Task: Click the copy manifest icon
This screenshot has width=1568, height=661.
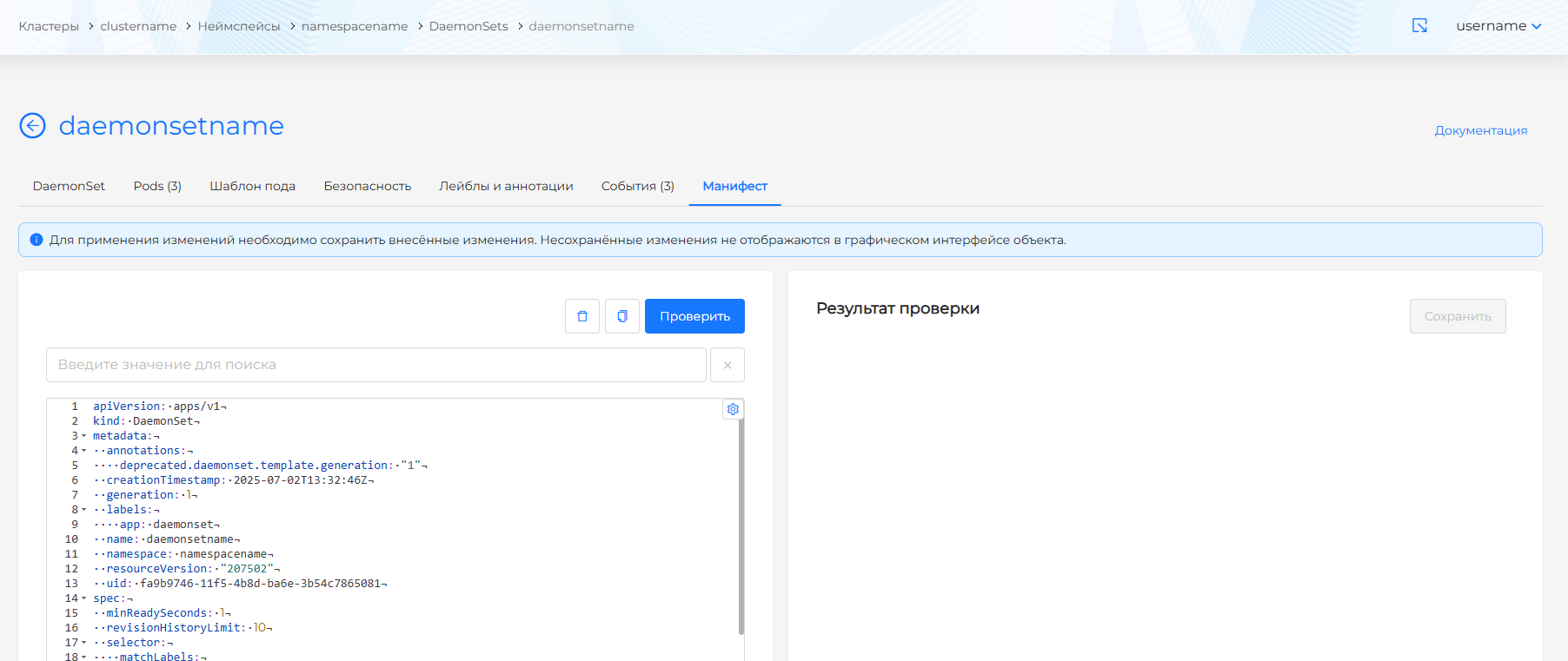Action: tap(622, 316)
